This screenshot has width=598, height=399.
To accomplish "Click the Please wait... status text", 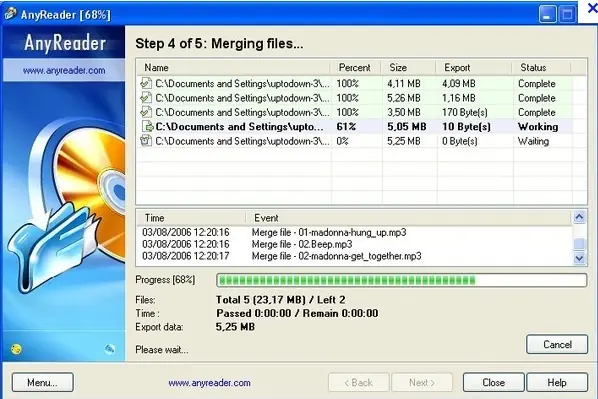I will (162, 349).
